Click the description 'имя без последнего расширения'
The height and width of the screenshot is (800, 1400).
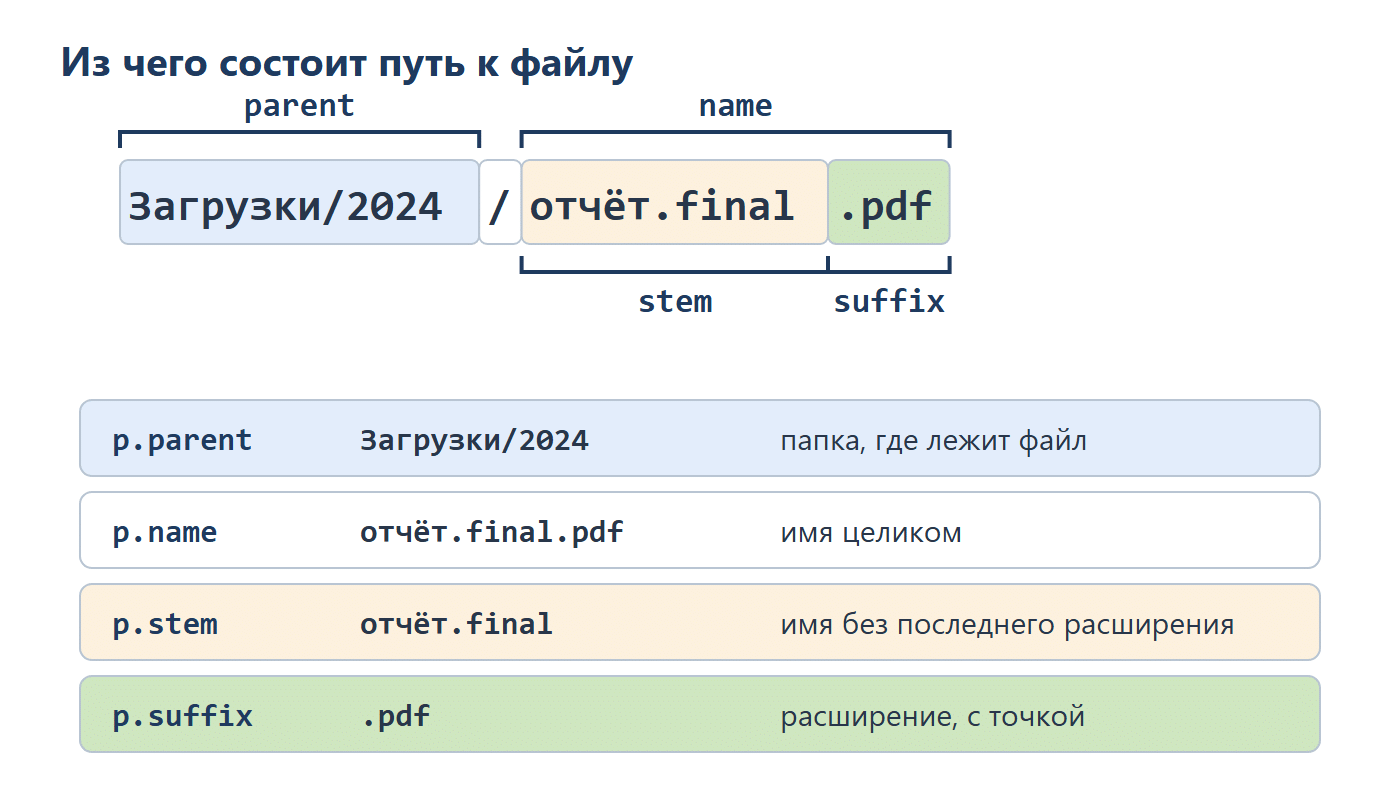[x=1007, y=624]
